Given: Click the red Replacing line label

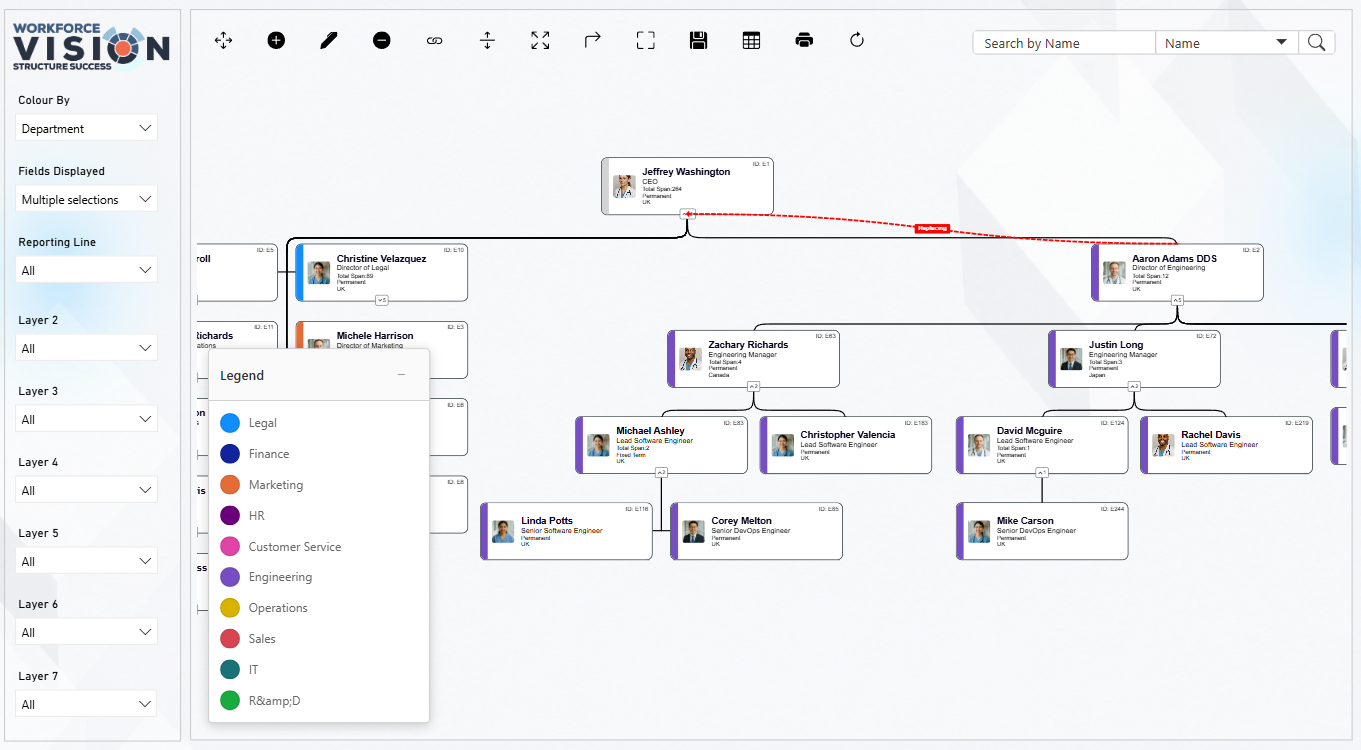Looking at the screenshot, I should [932, 229].
